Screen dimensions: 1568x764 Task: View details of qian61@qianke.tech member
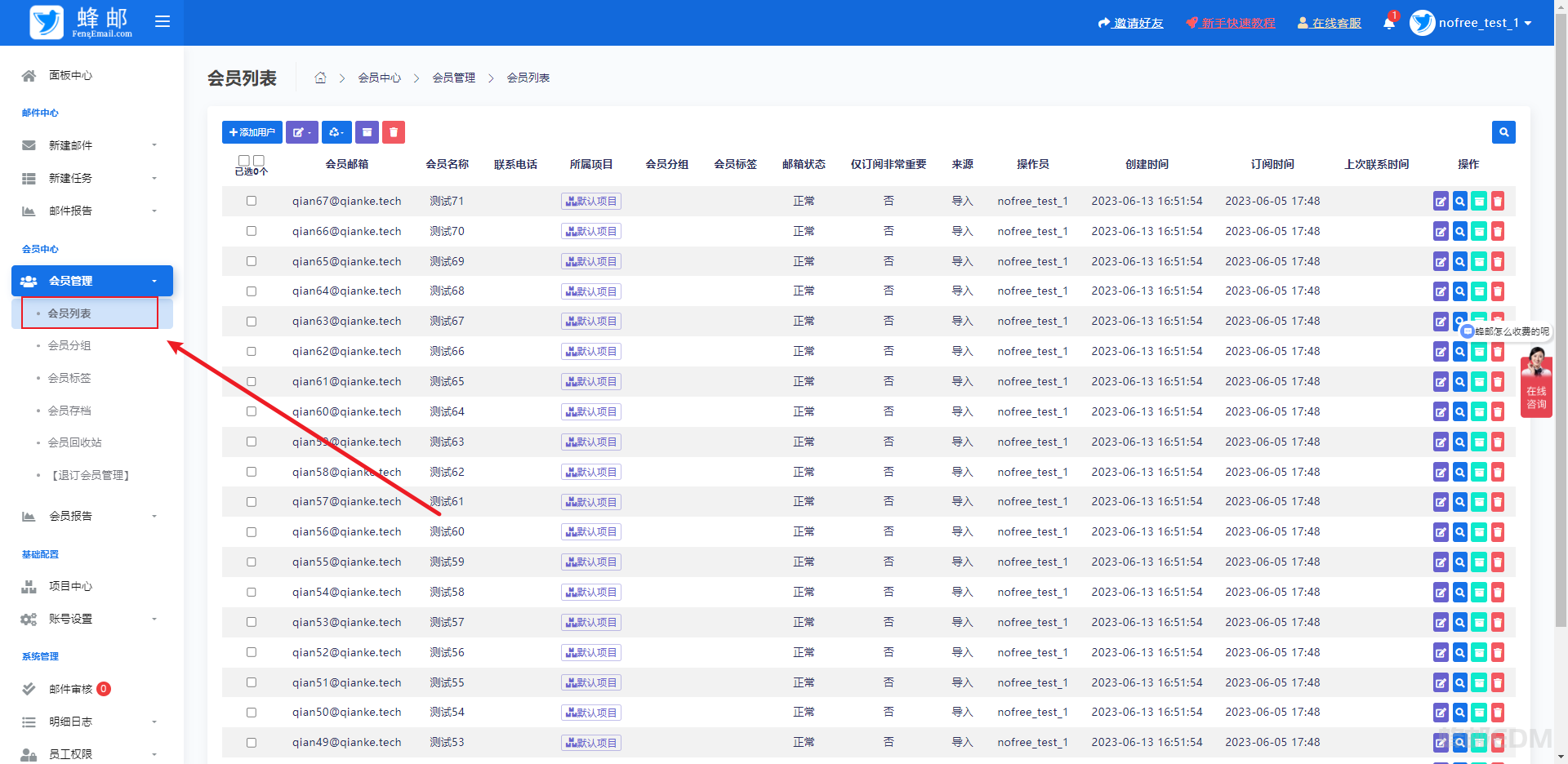click(1459, 382)
